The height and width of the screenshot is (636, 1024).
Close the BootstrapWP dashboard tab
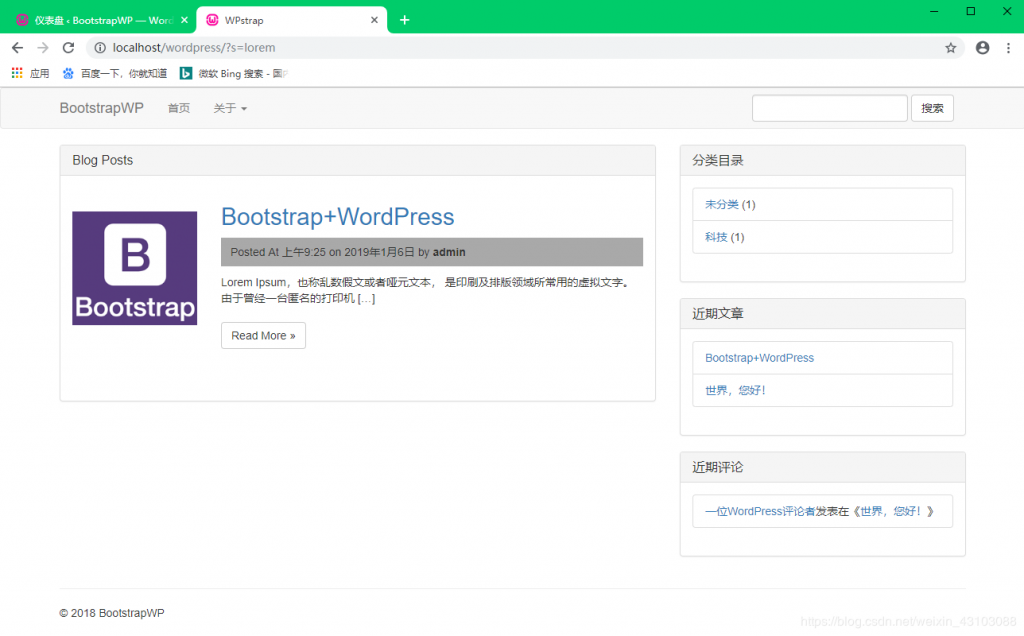(x=184, y=20)
